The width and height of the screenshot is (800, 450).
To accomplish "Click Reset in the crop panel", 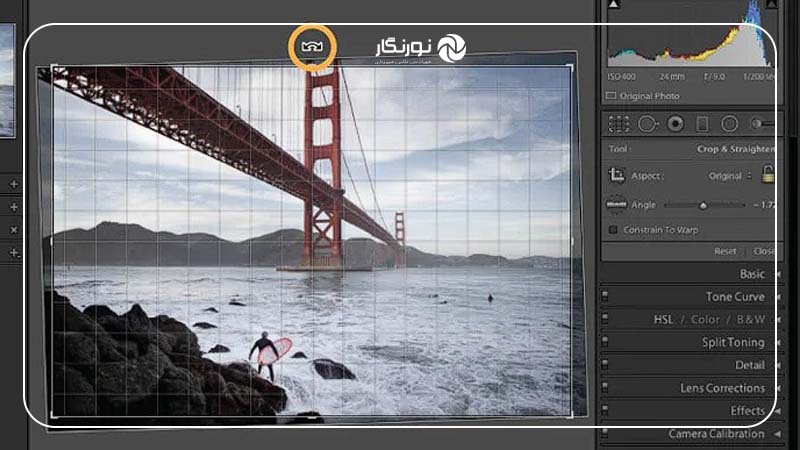I will click(x=725, y=251).
